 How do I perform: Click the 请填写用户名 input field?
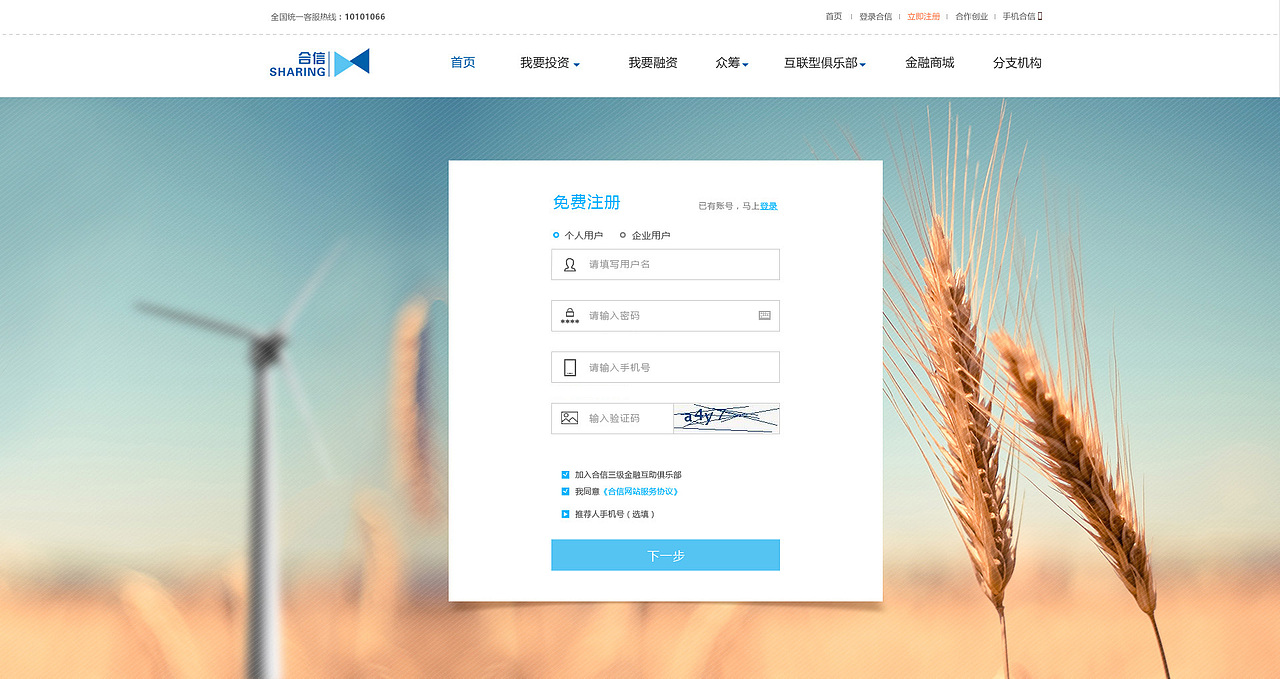pos(665,264)
